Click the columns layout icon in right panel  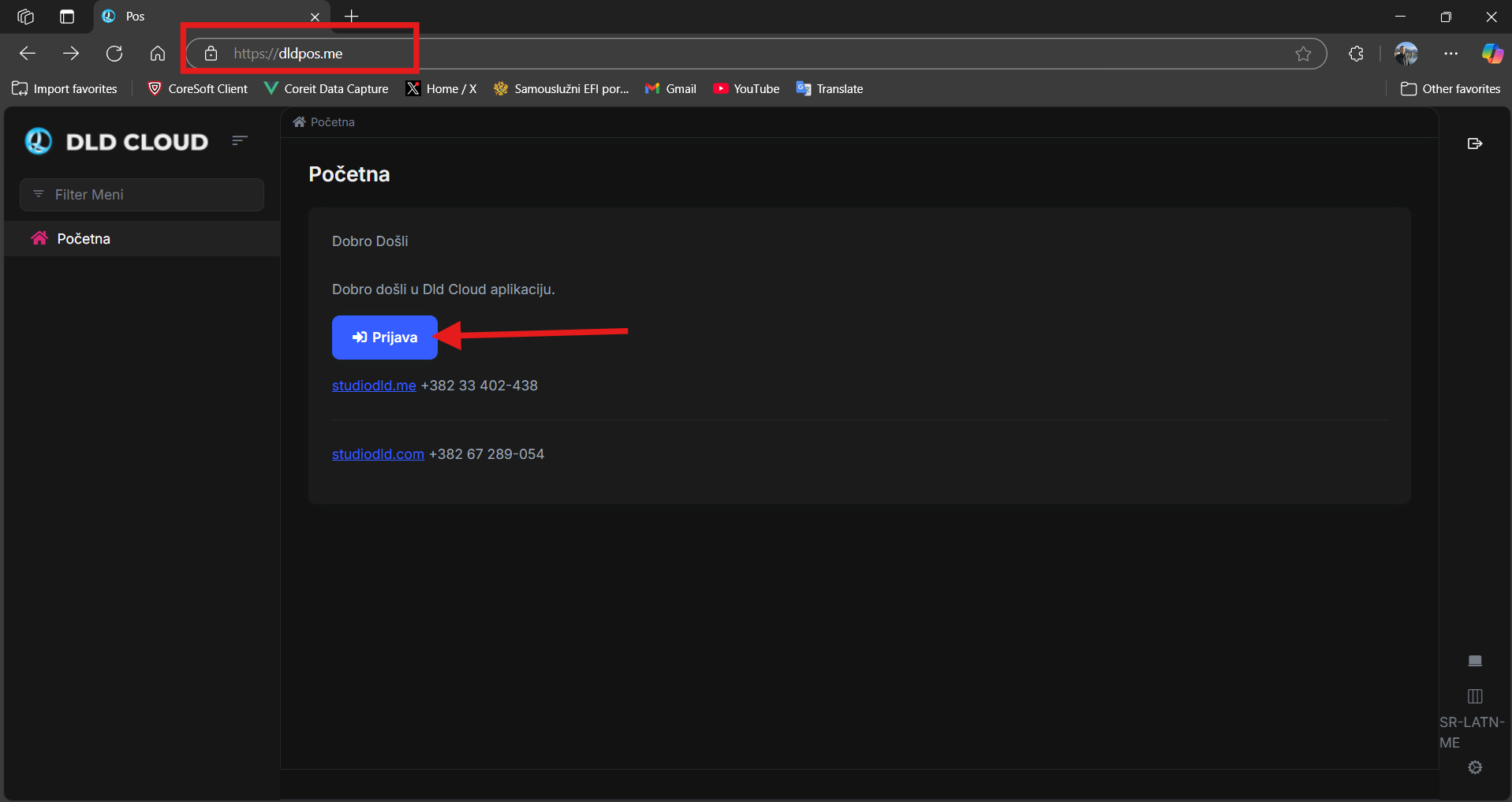coord(1475,696)
